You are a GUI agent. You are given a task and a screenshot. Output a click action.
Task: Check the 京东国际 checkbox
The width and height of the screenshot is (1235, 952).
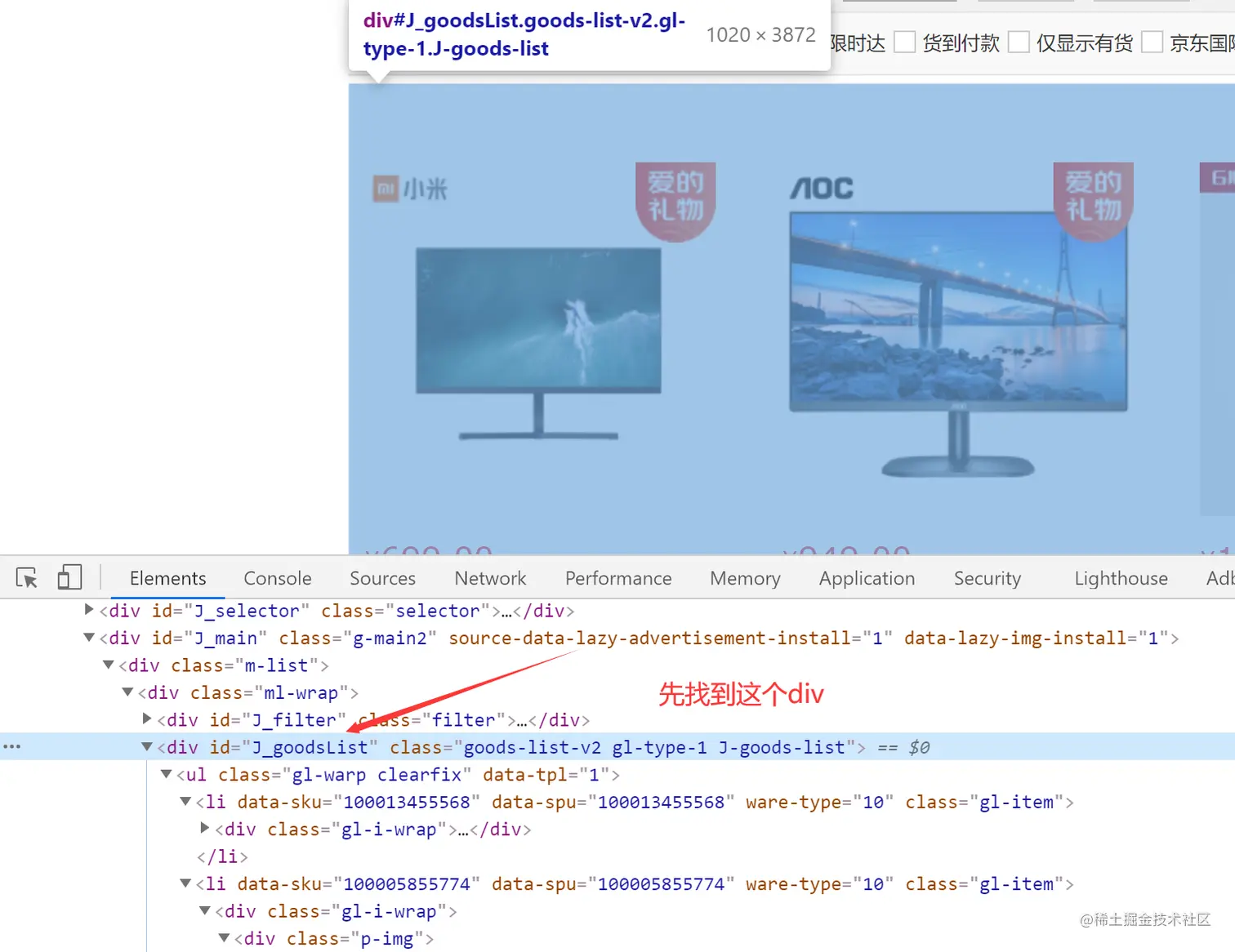point(1152,42)
